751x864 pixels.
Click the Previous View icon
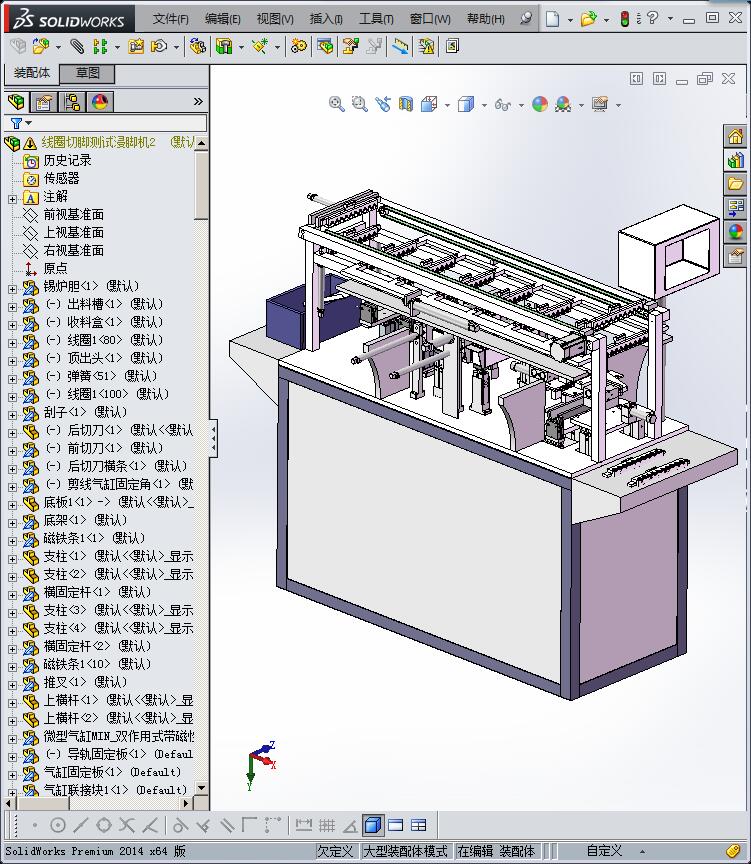383,104
